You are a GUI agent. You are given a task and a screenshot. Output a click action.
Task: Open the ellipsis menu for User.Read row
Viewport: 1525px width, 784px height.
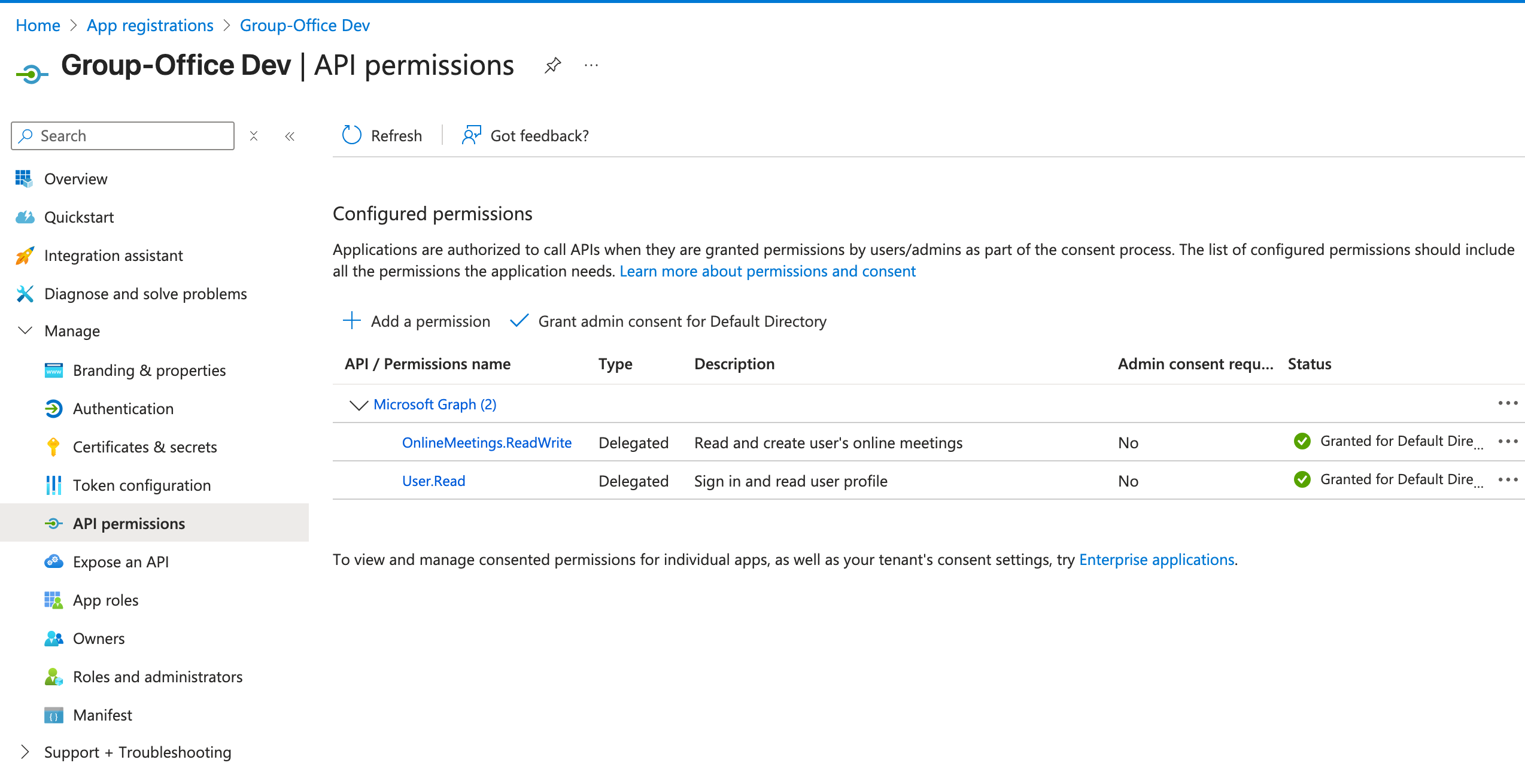pyautogui.click(x=1508, y=479)
